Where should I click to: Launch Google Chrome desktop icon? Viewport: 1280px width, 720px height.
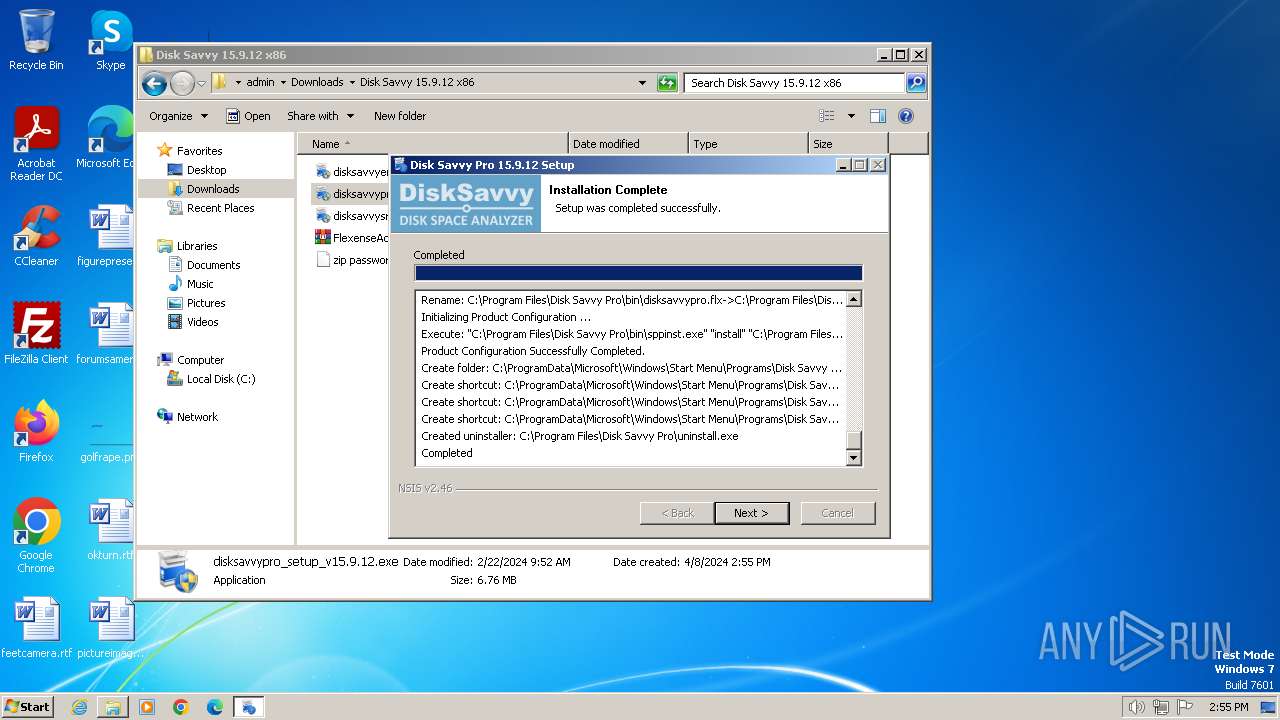pos(36,536)
